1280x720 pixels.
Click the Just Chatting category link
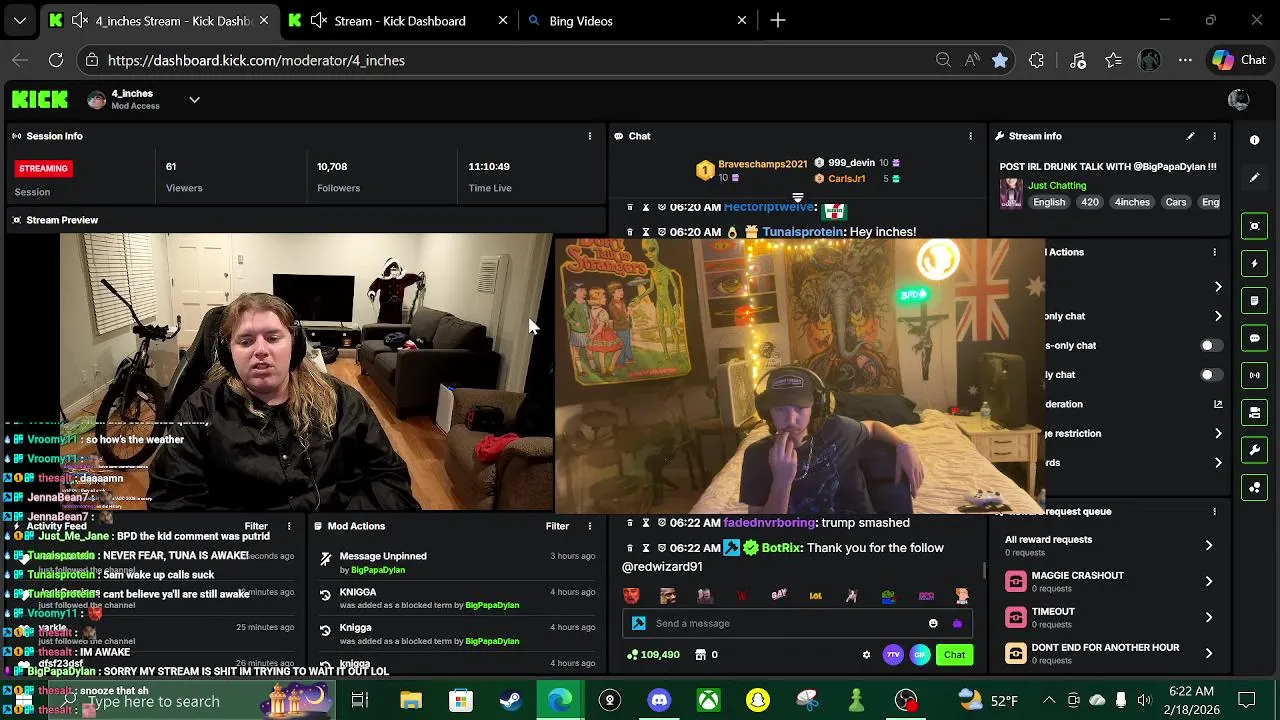[1057, 185]
